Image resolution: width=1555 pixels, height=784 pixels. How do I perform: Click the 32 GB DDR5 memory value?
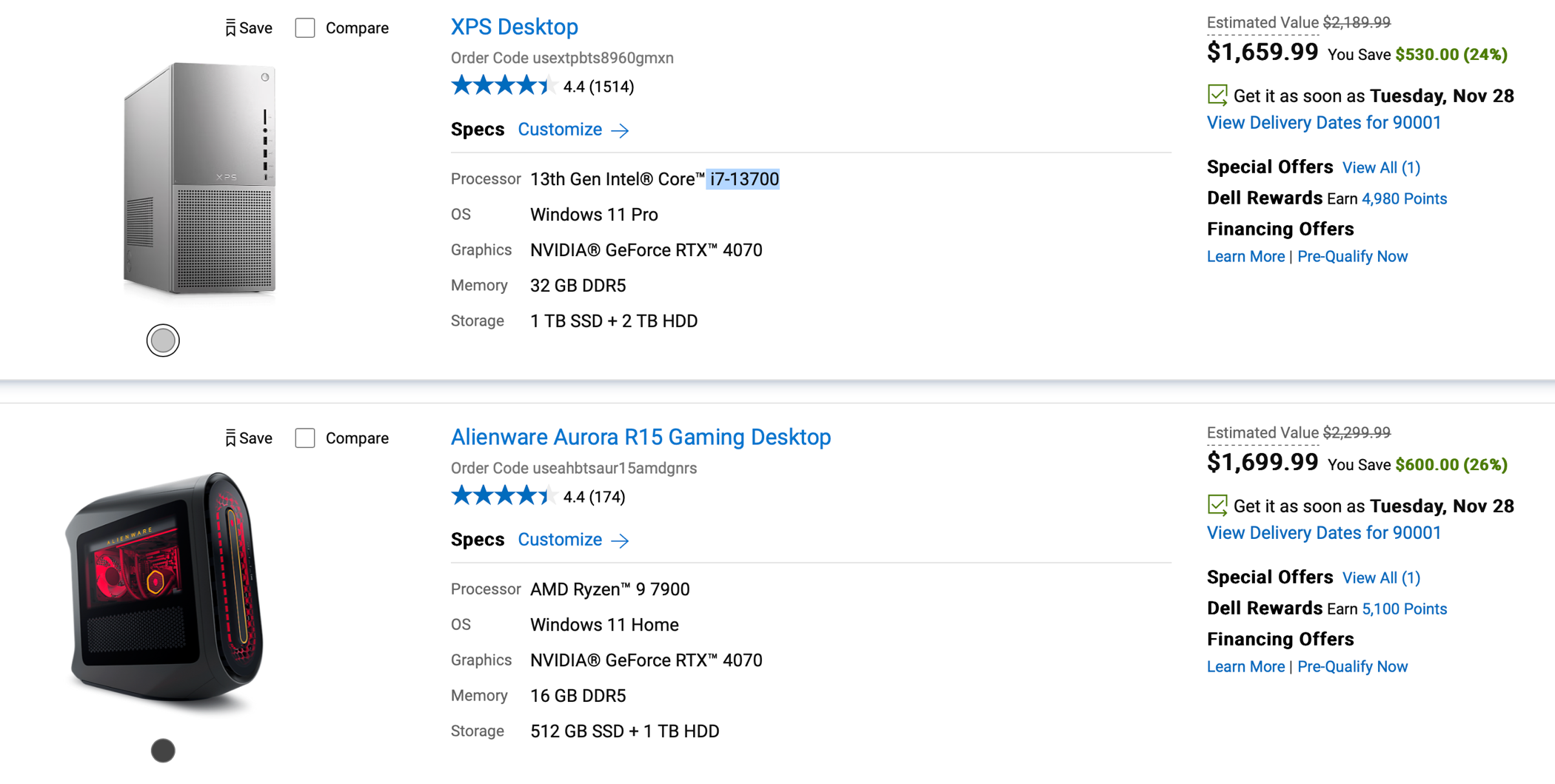[x=578, y=286]
